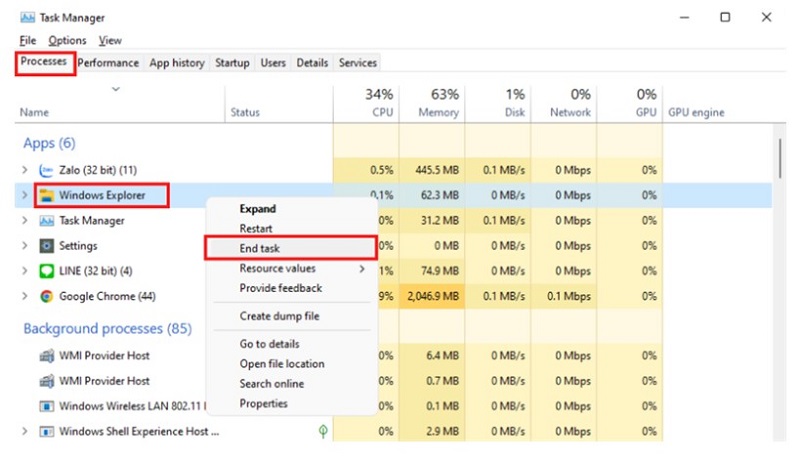
Task: Expand the Windows Shell Experience Host group
Action: [x=24, y=431]
